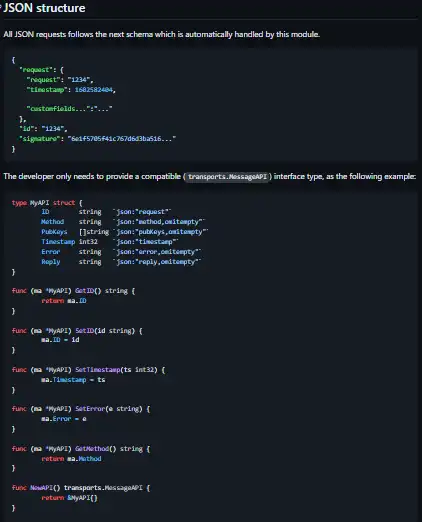Image resolution: width=422 pixels, height=522 pixels.
Task: Click the "id": "1234" line
Action: [x=43, y=129]
